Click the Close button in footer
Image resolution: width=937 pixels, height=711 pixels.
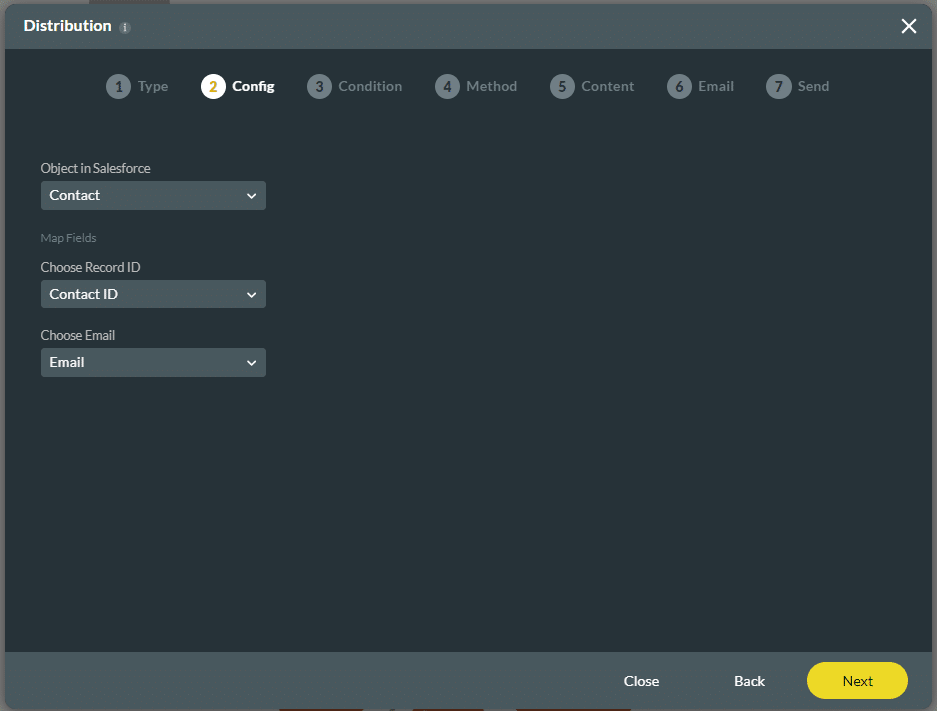(641, 681)
